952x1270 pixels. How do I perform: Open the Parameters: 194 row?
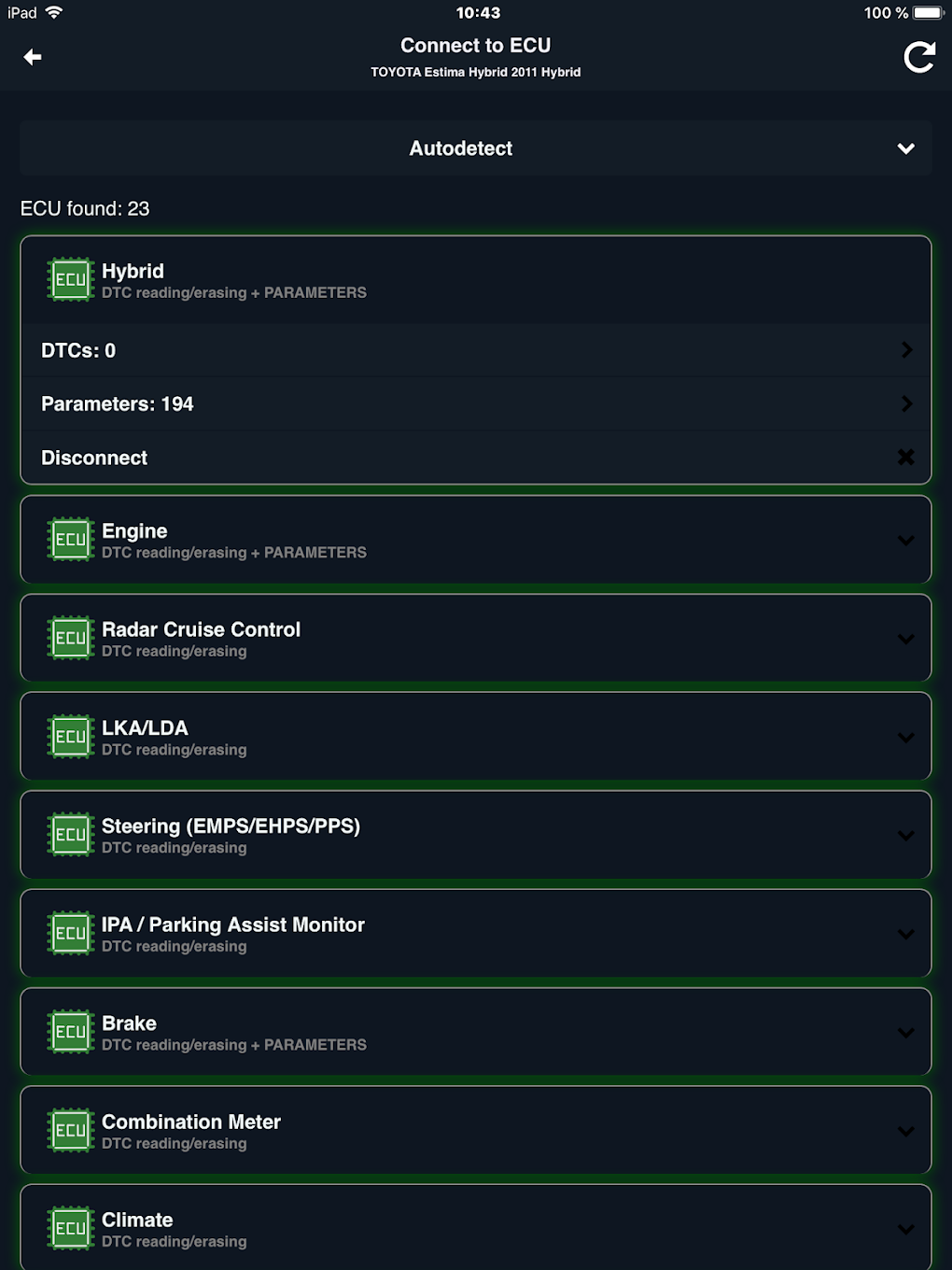[x=476, y=404]
